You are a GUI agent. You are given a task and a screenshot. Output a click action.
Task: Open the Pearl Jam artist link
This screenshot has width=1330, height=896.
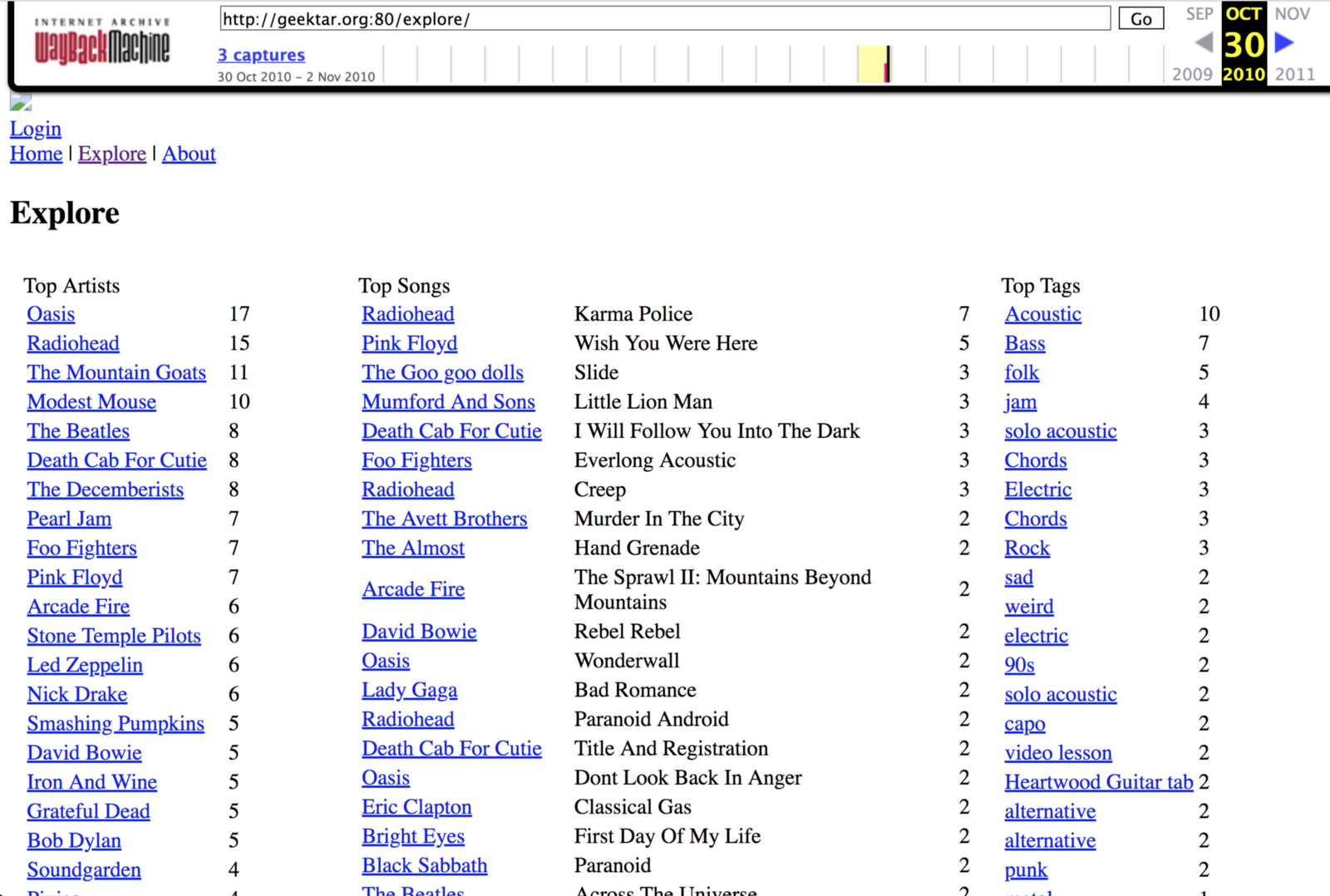(69, 519)
